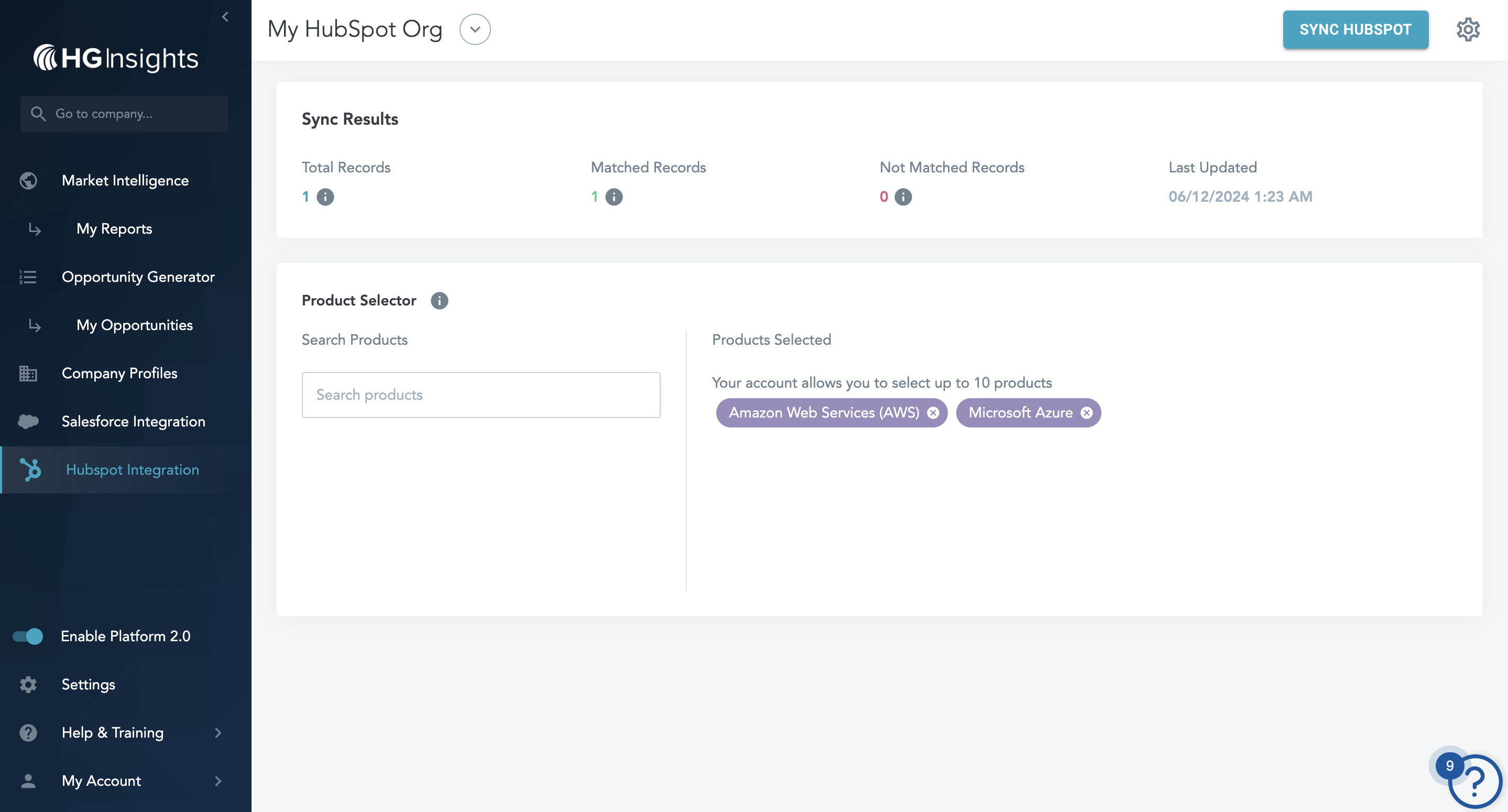Collapse the sidebar with the chevron
Viewport: 1508px width, 812px height.
(225, 17)
